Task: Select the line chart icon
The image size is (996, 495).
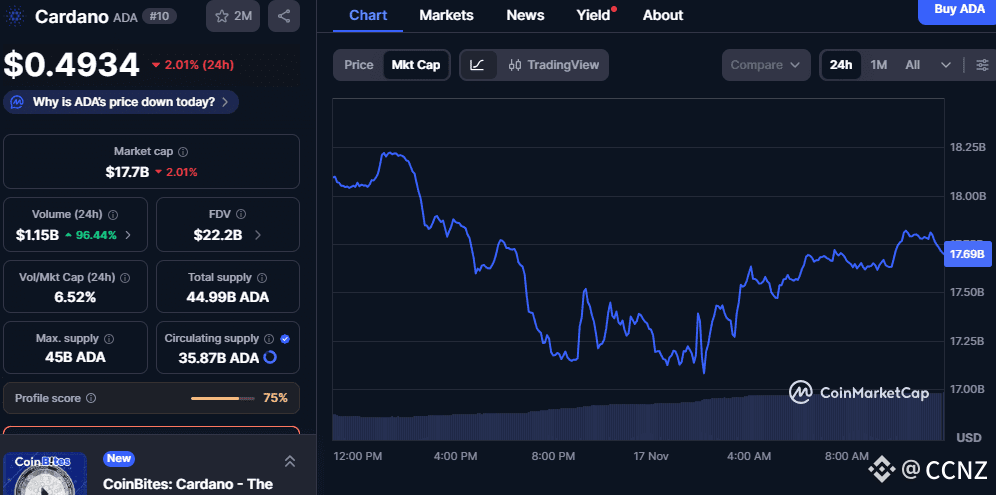Action: 478,65
